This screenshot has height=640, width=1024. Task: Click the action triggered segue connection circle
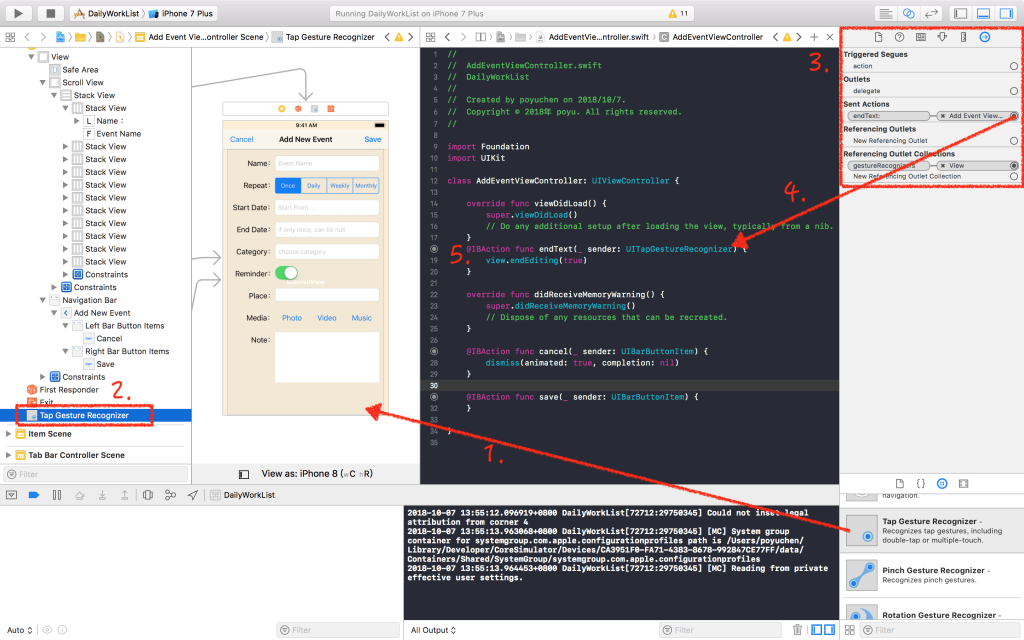(1014, 66)
